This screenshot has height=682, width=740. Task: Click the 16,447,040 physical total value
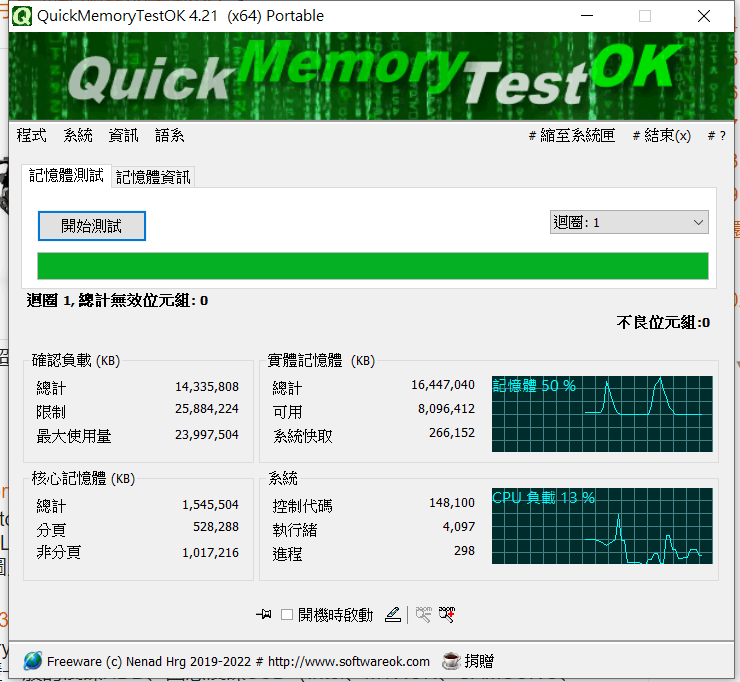click(443, 385)
